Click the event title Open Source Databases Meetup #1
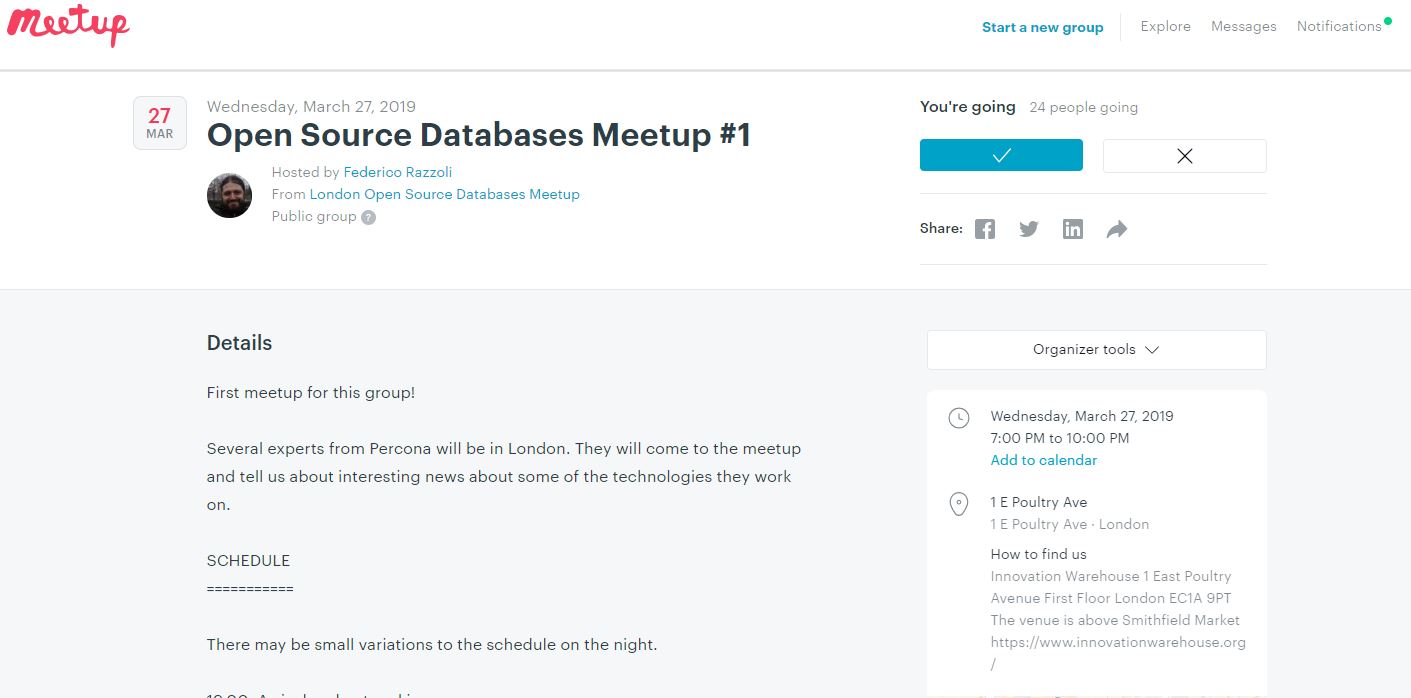This screenshot has width=1411, height=698. coord(479,135)
